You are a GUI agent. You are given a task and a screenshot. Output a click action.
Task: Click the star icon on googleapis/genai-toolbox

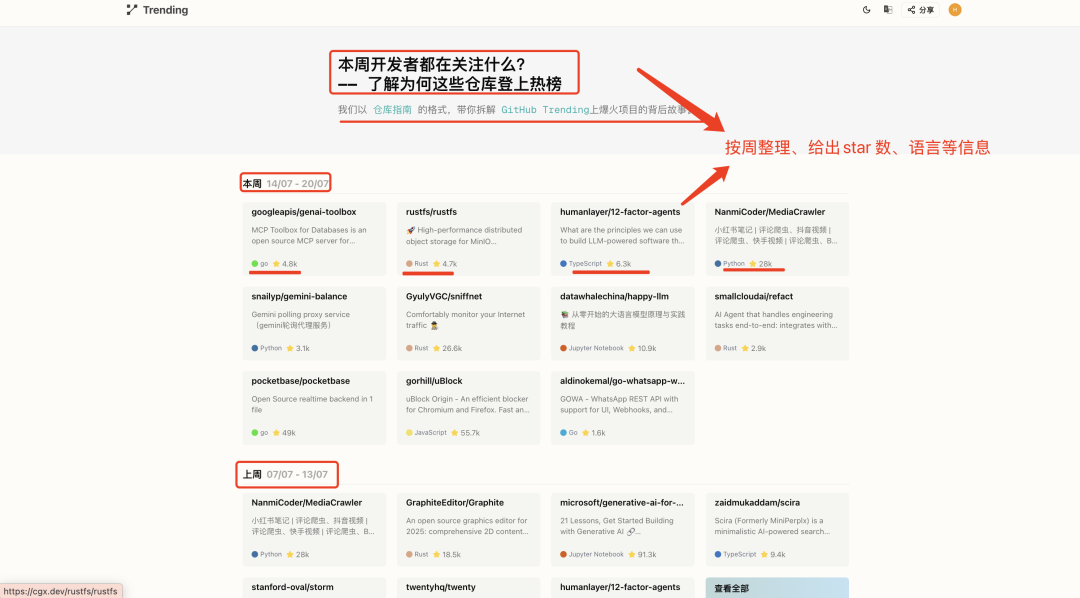tap(276, 264)
